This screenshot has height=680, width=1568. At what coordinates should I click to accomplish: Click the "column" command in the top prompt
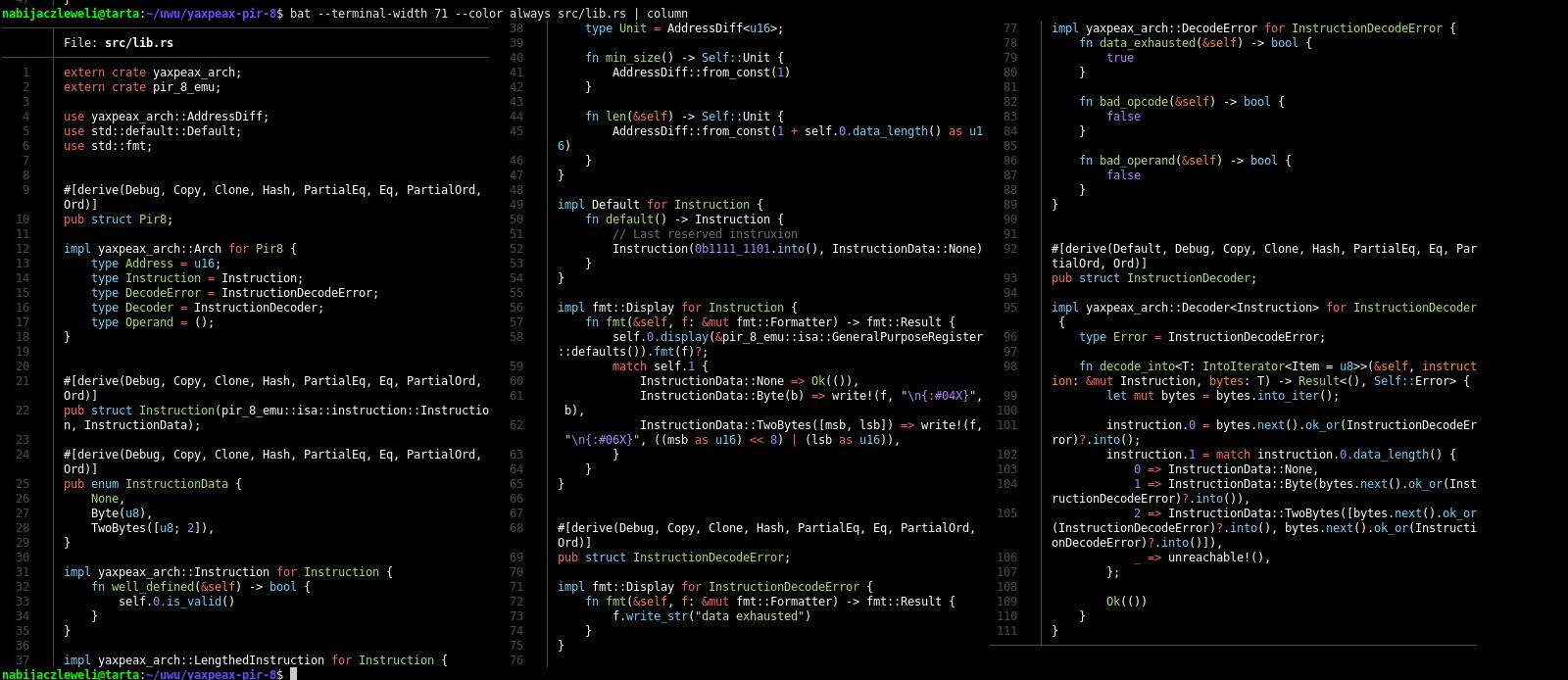pos(666,14)
